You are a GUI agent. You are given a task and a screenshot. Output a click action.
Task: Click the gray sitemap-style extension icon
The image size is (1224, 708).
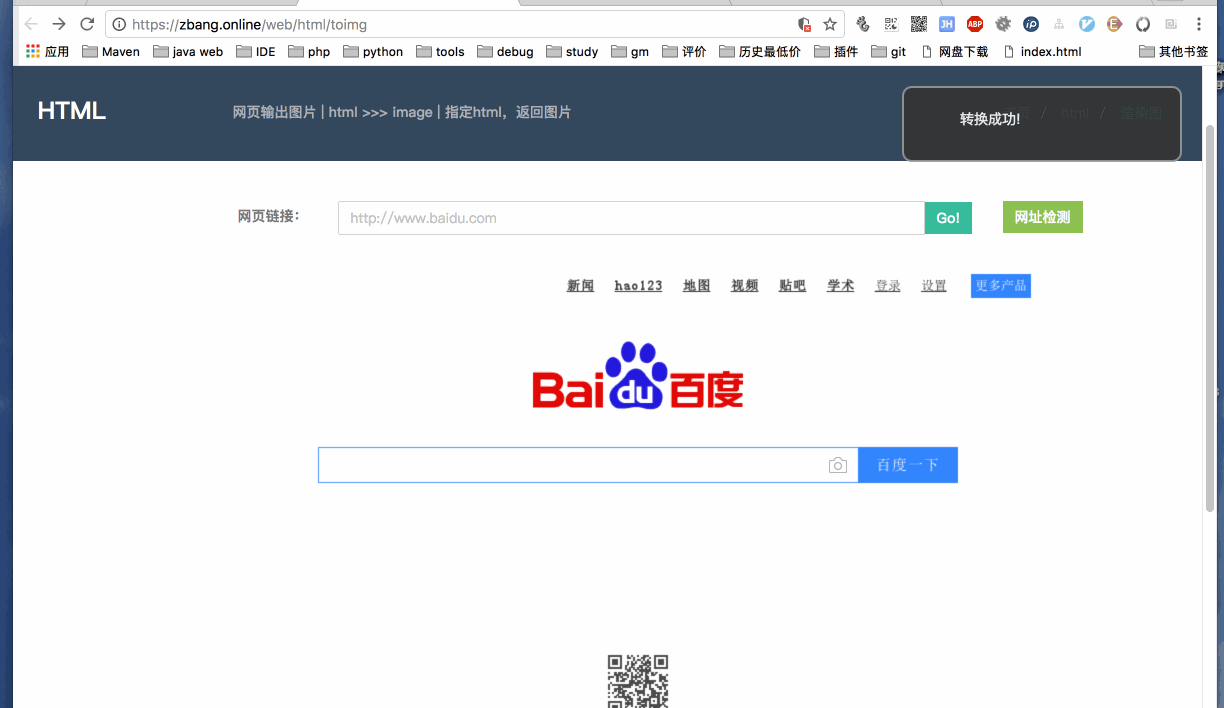coord(1058,24)
